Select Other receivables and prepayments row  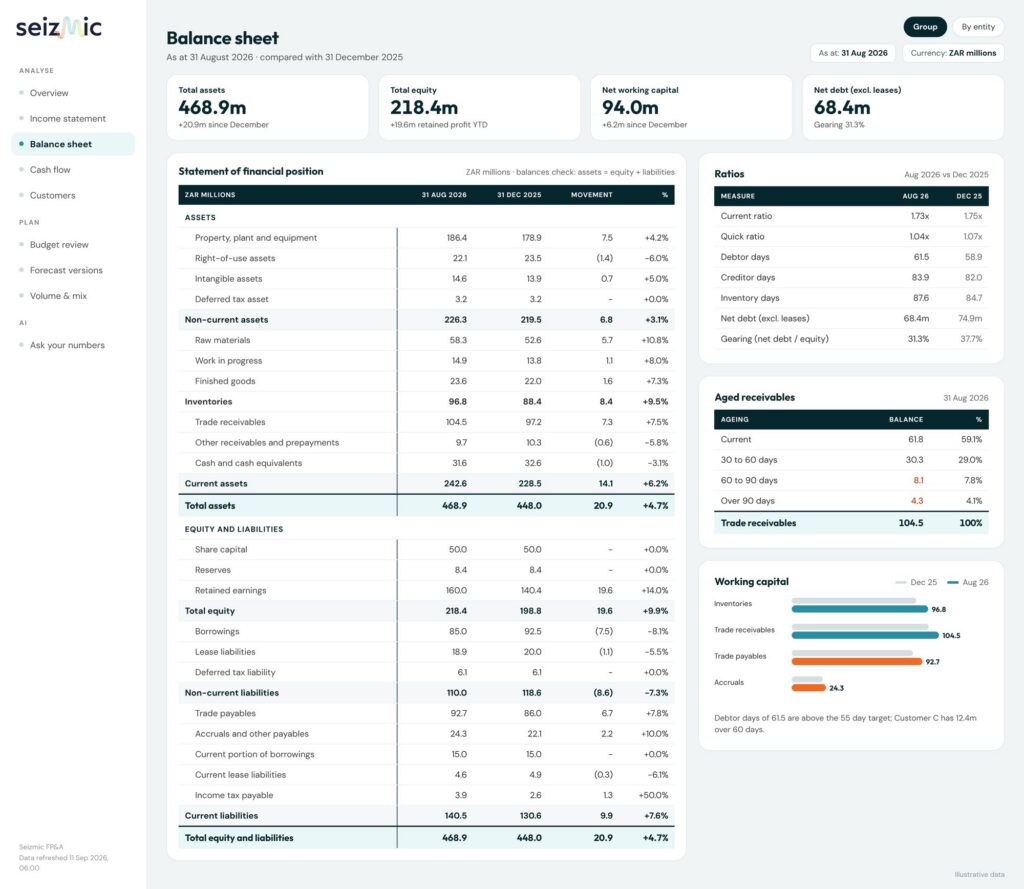pyautogui.click(x=426, y=442)
